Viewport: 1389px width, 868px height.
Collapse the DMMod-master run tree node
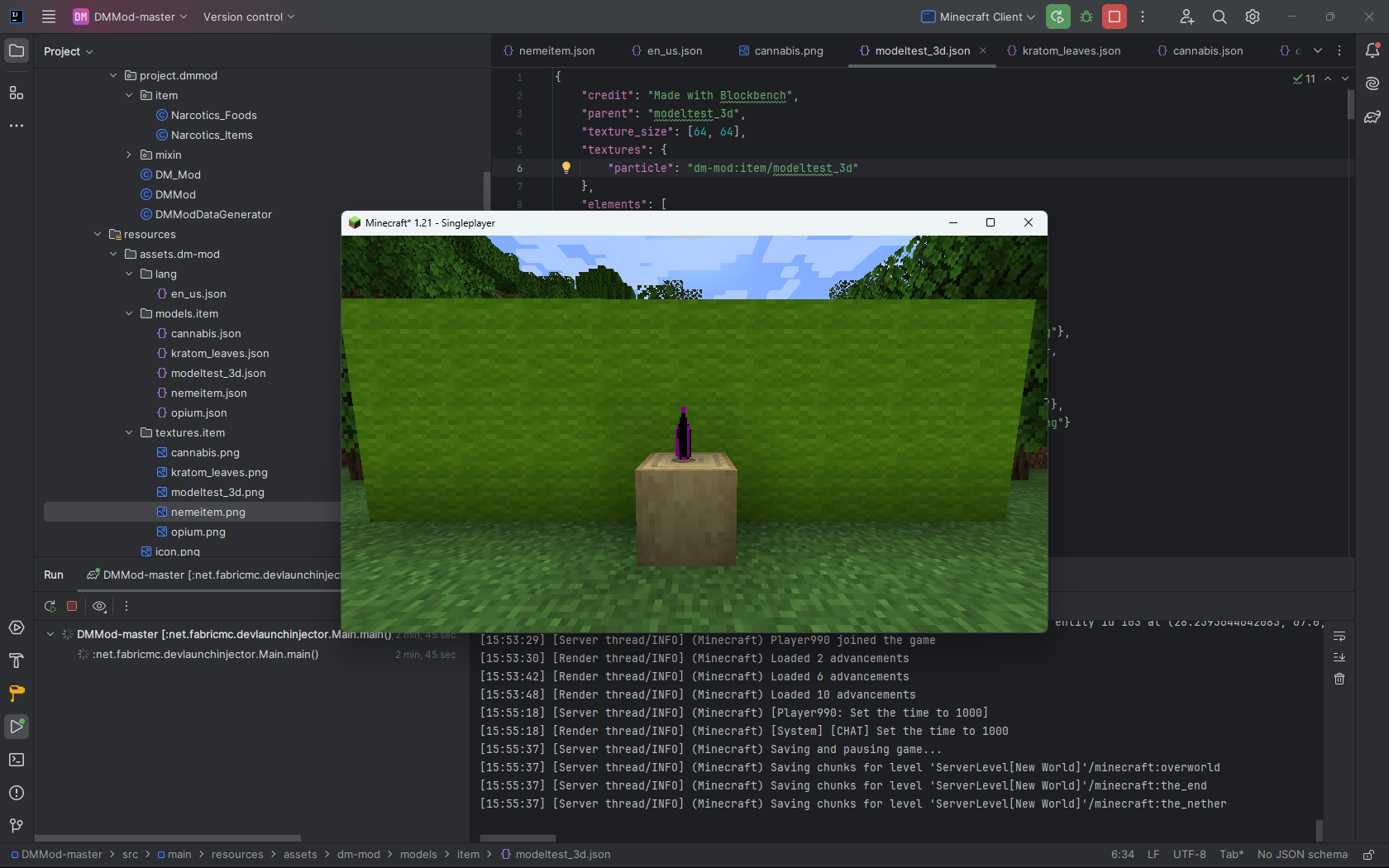click(50, 634)
